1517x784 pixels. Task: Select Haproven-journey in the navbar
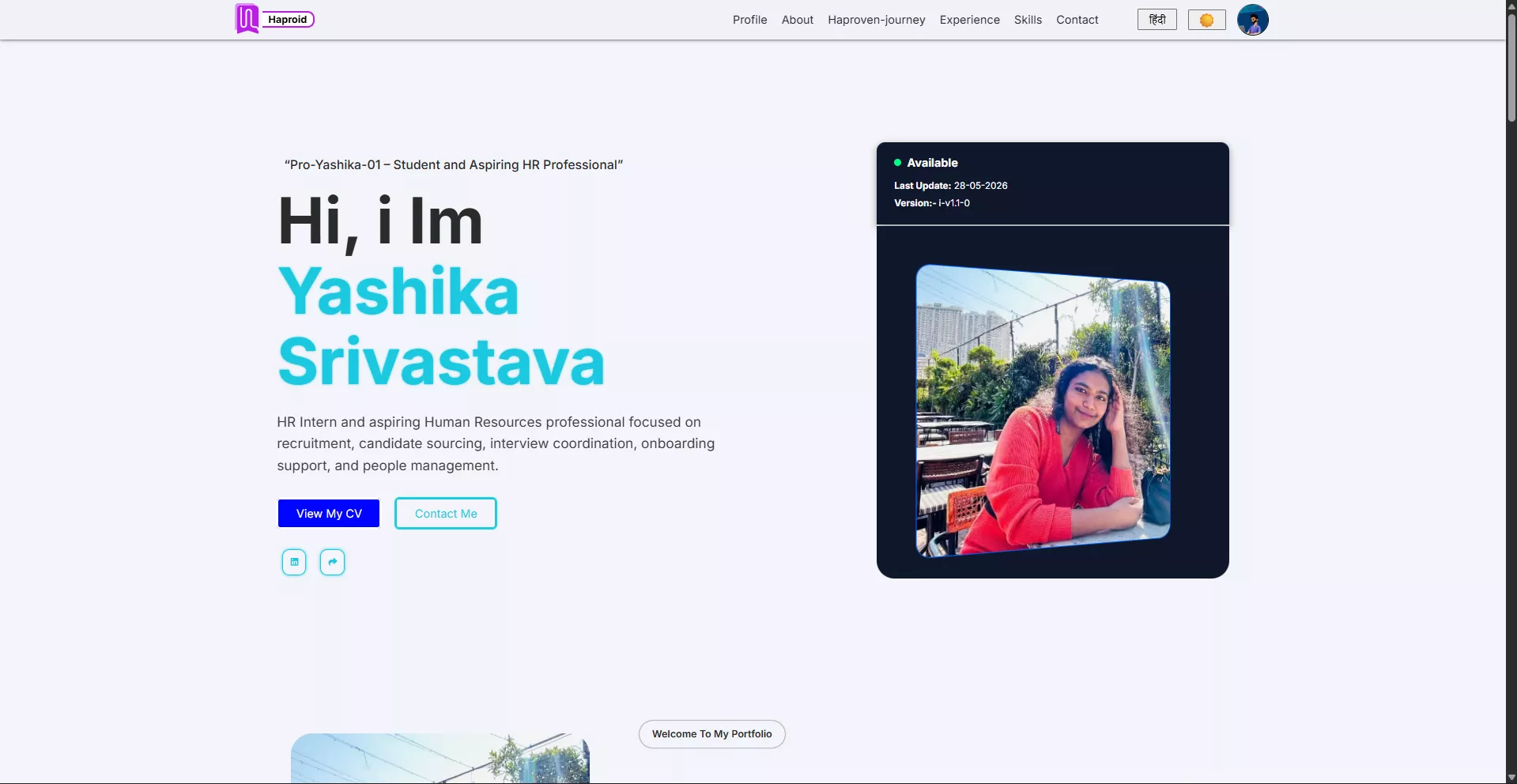tap(876, 20)
